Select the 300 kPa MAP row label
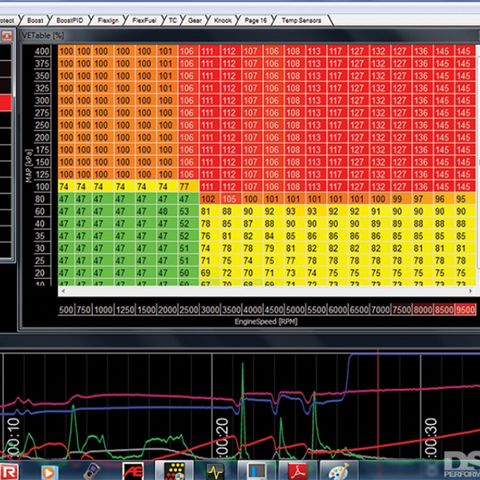The image size is (480, 480). tap(42, 100)
